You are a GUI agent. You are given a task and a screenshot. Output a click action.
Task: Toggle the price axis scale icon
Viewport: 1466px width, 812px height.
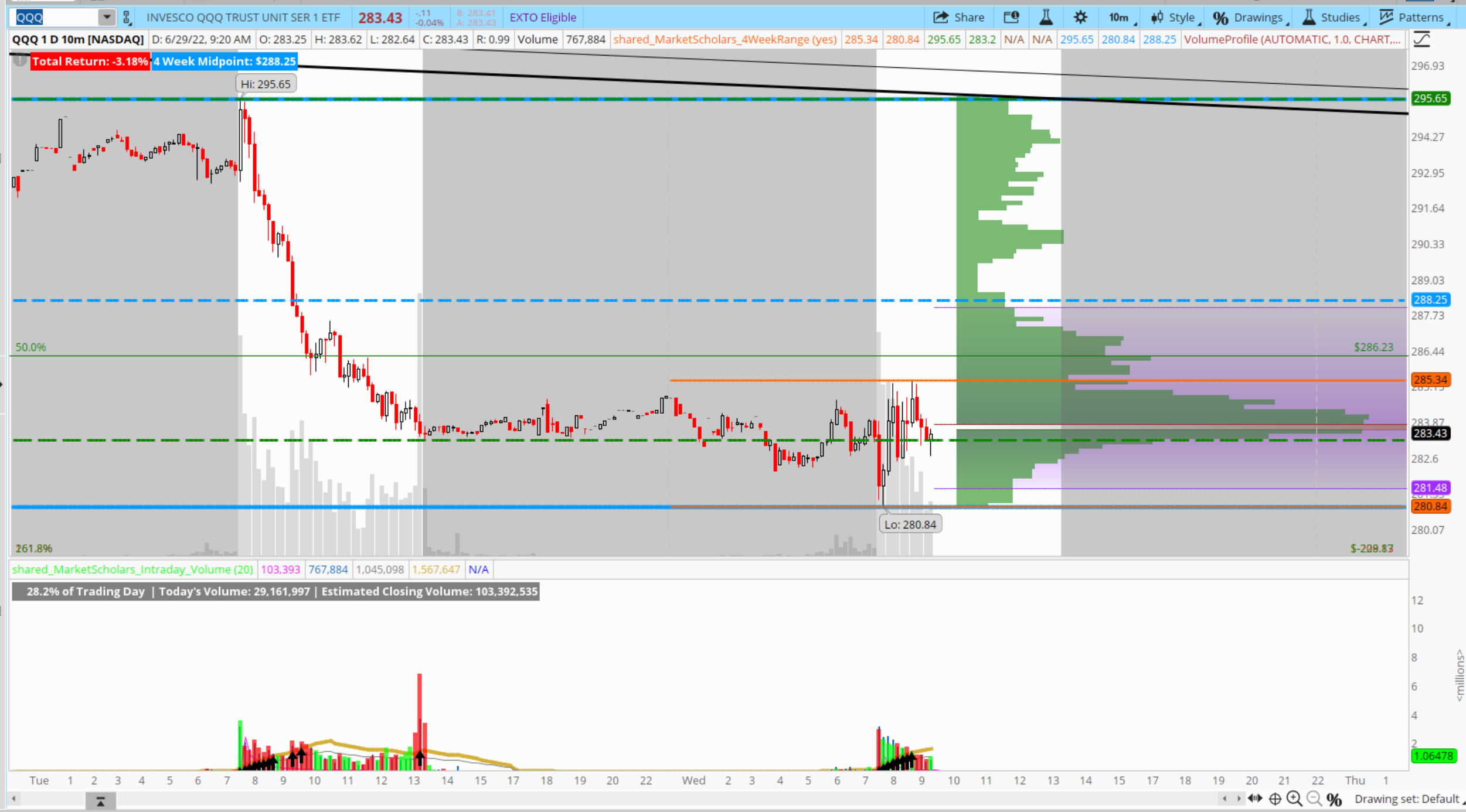1422,40
